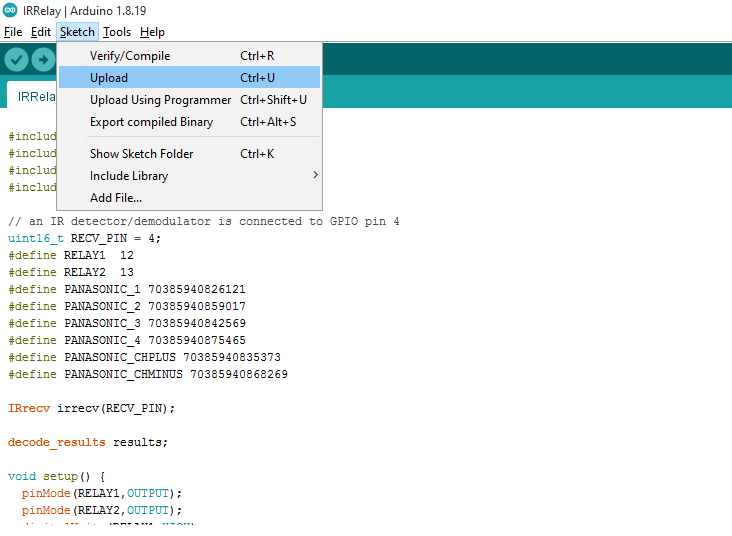Screen dimensions: 732x536
Task: Choose Add File... from the menu
Action: click(116, 198)
